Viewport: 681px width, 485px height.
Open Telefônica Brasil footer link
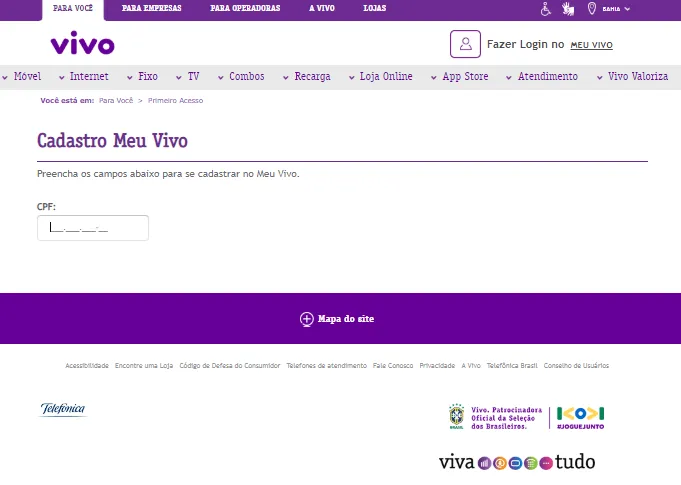coord(512,366)
